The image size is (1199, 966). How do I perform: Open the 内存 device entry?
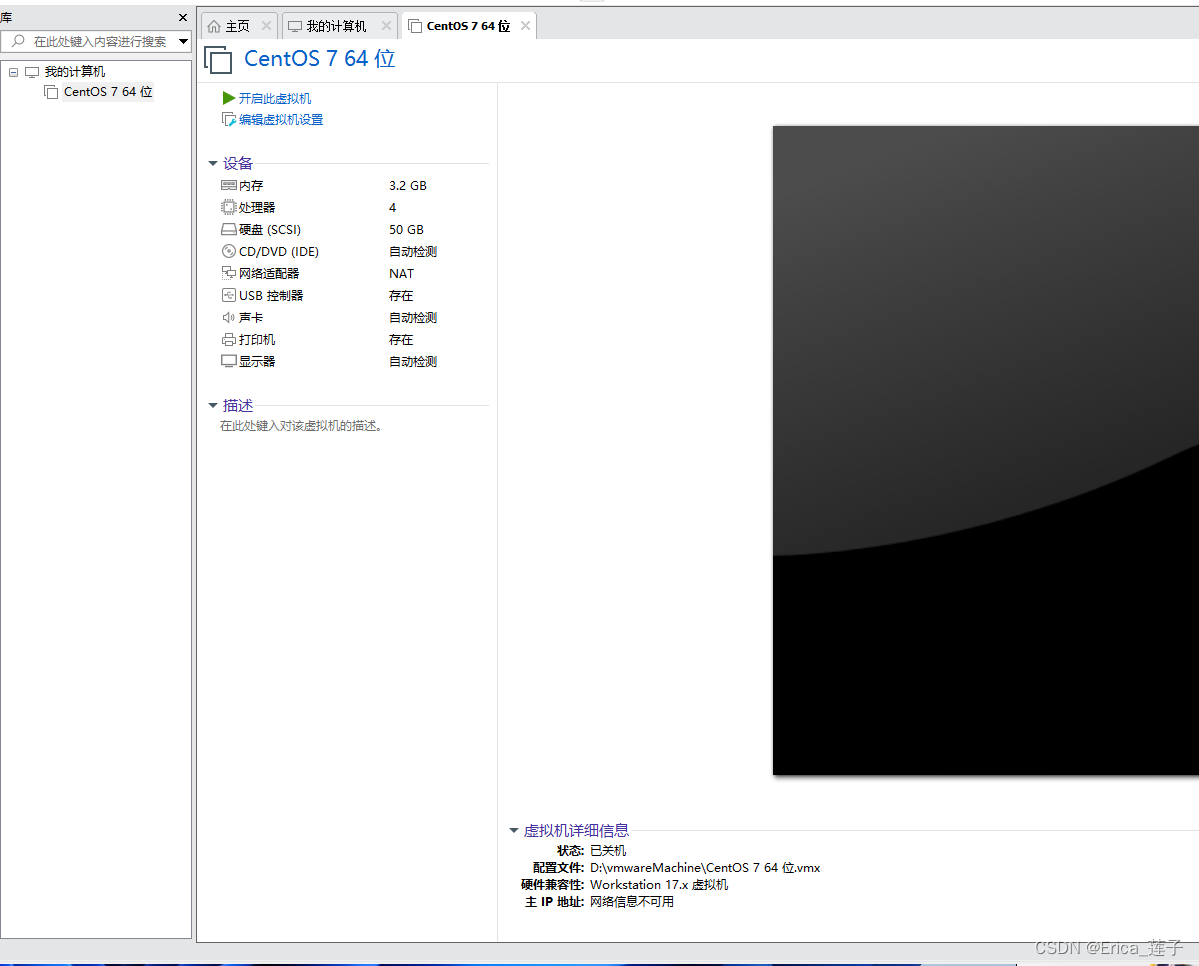[x=251, y=185]
